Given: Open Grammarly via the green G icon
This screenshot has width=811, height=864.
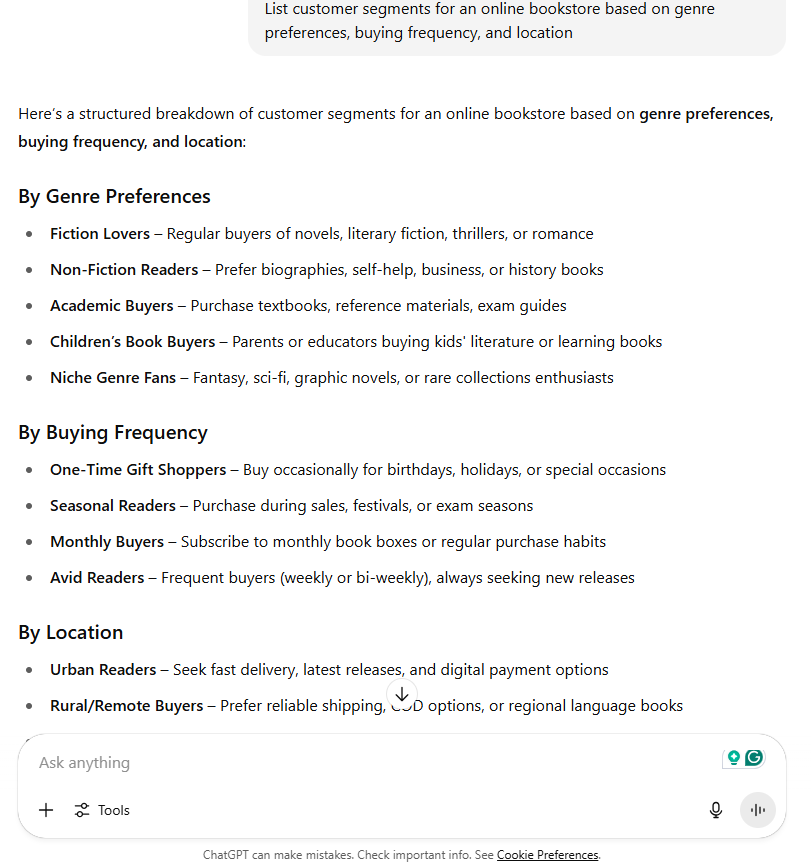Looking at the screenshot, I should 755,758.
